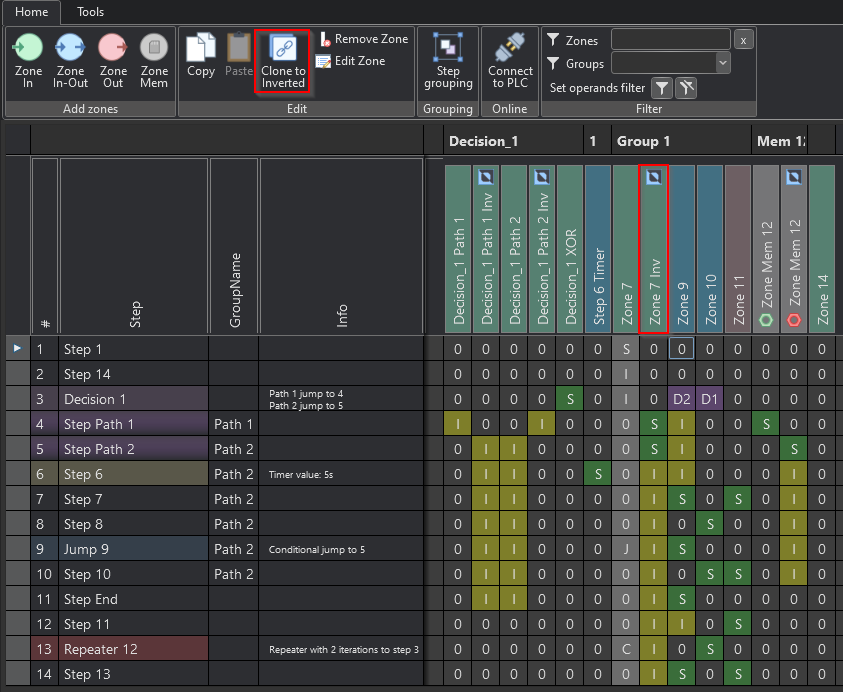Image resolution: width=843 pixels, height=692 pixels.
Task: Select the Decision_1 Path 1 zone column
Action: (458, 249)
